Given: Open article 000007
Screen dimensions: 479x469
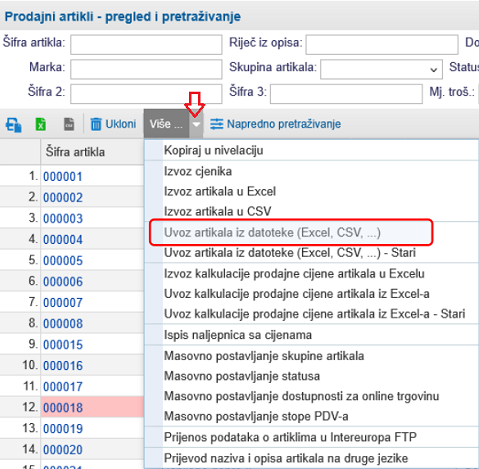Looking at the screenshot, I should point(63,302).
